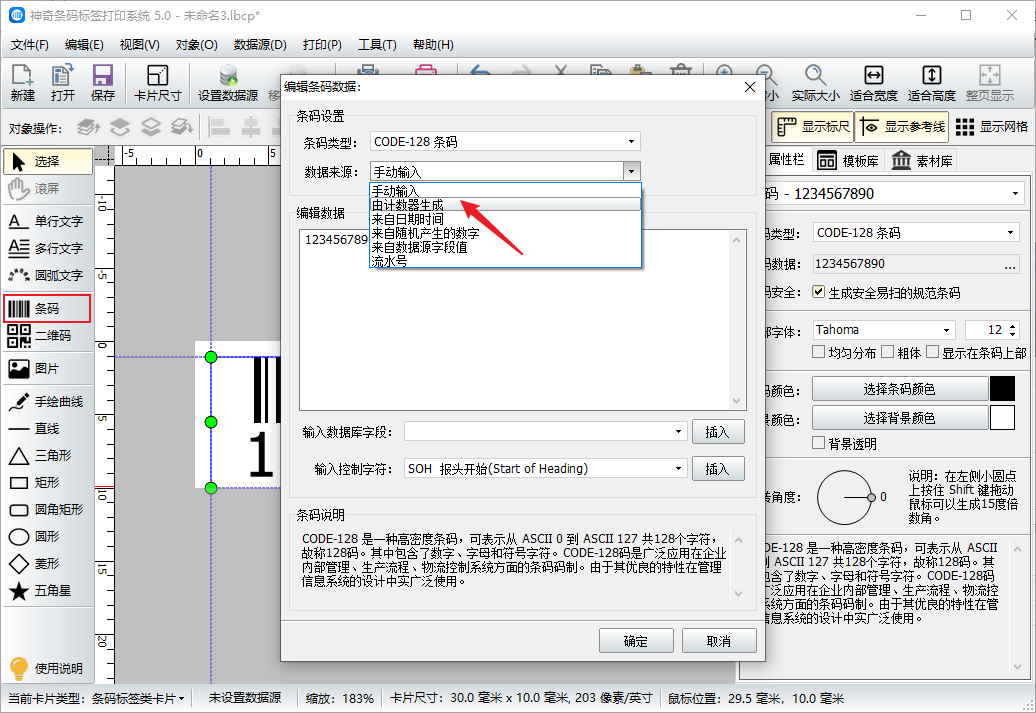
Task: Enable show text above barcode checkbox
Action: [932, 352]
